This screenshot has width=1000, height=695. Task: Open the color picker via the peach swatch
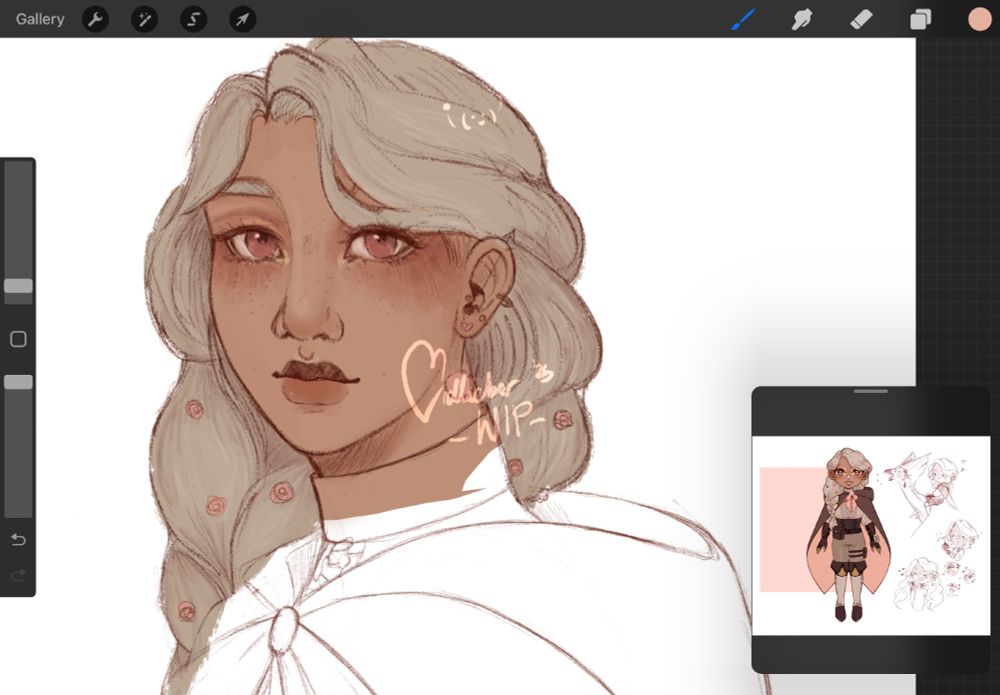(979, 19)
